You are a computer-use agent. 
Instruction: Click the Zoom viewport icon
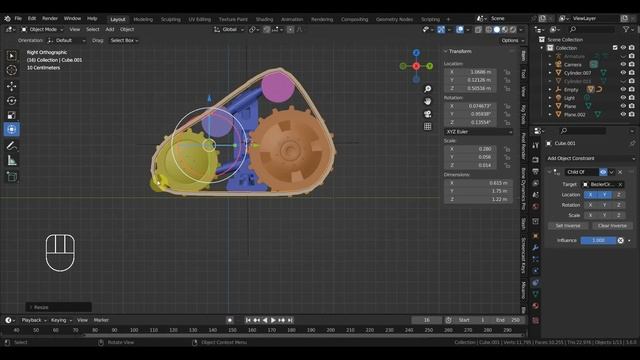pyautogui.click(x=427, y=89)
